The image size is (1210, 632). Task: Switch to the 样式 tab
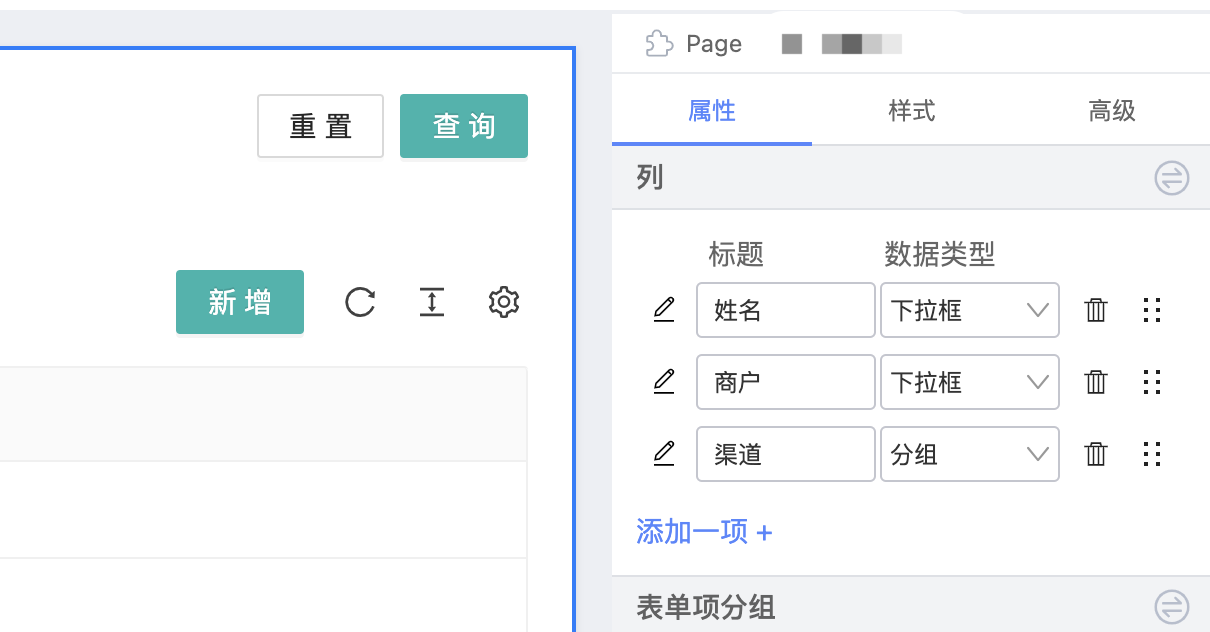[x=912, y=110]
